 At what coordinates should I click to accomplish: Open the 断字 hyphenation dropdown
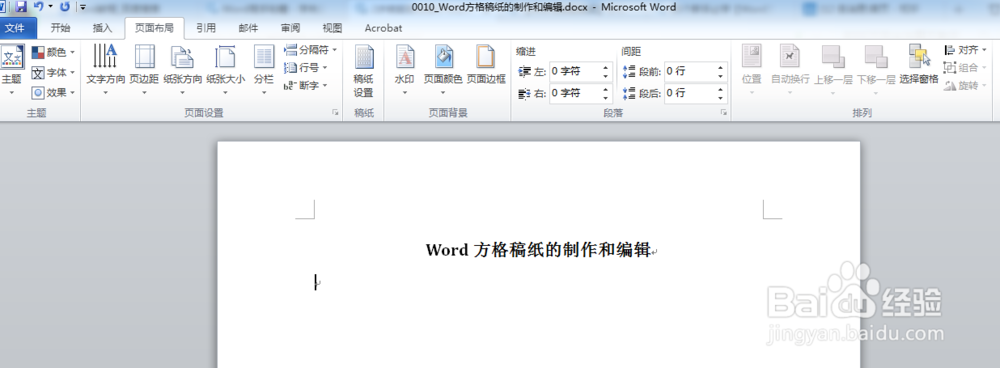(306, 85)
